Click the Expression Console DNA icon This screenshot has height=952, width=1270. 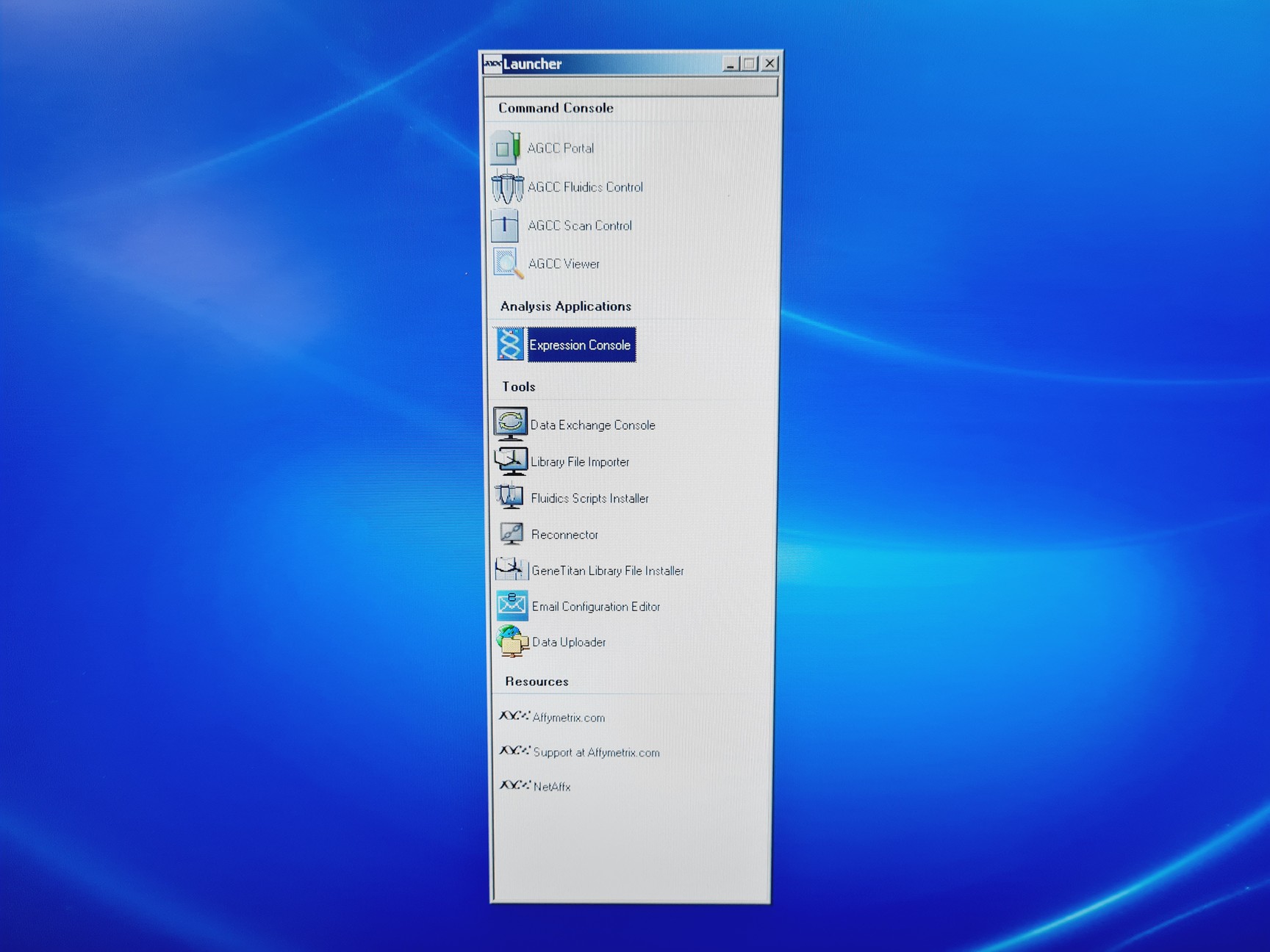coord(509,345)
